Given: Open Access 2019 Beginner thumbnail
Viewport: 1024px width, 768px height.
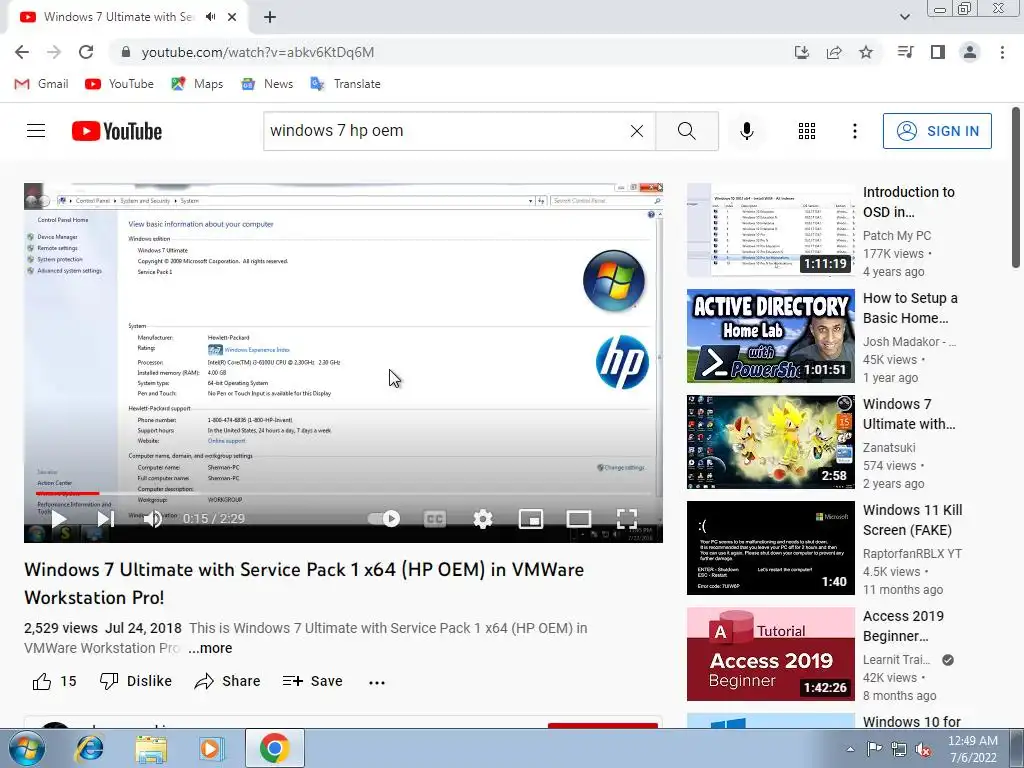Looking at the screenshot, I should (x=771, y=654).
